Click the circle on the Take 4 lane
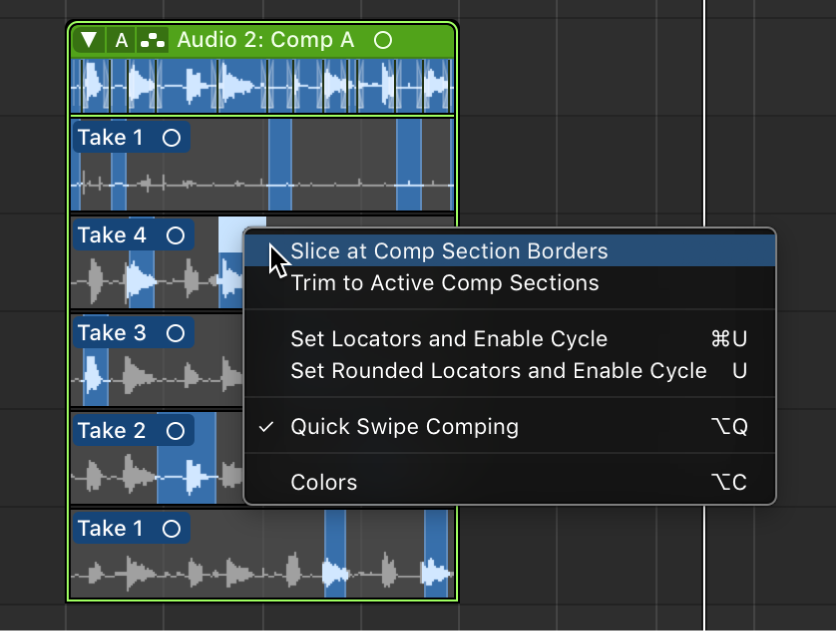 pyautogui.click(x=175, y=236)
